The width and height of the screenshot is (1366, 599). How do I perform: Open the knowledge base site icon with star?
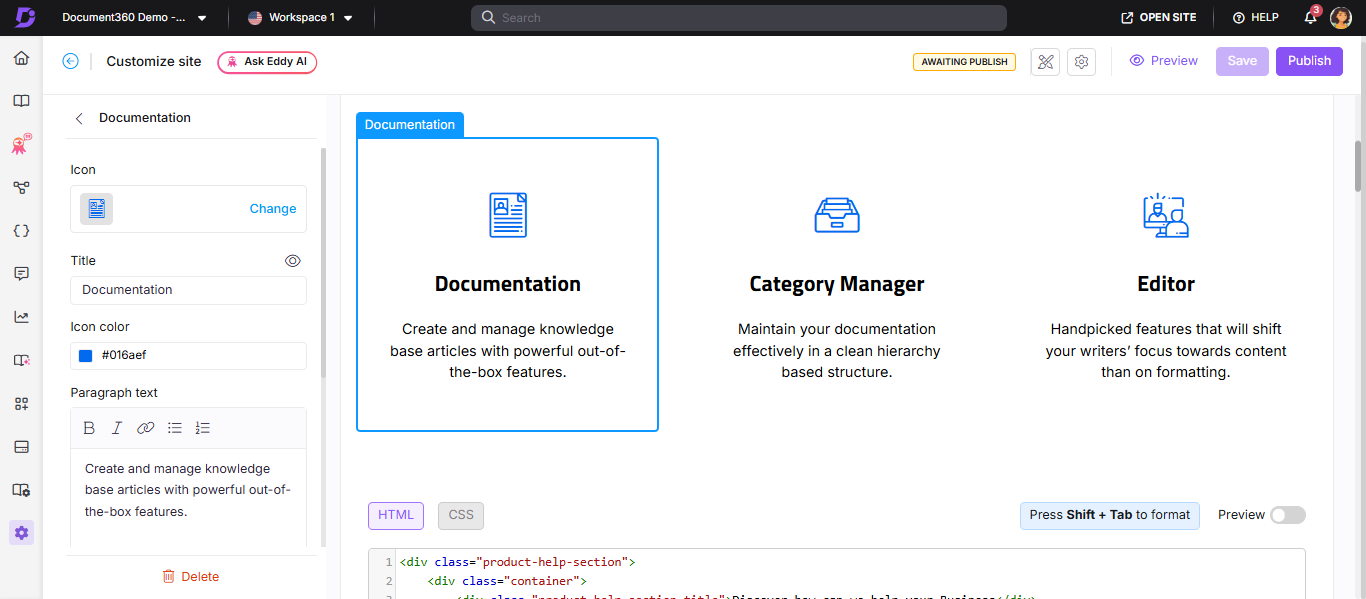click(x=21, y=360)
